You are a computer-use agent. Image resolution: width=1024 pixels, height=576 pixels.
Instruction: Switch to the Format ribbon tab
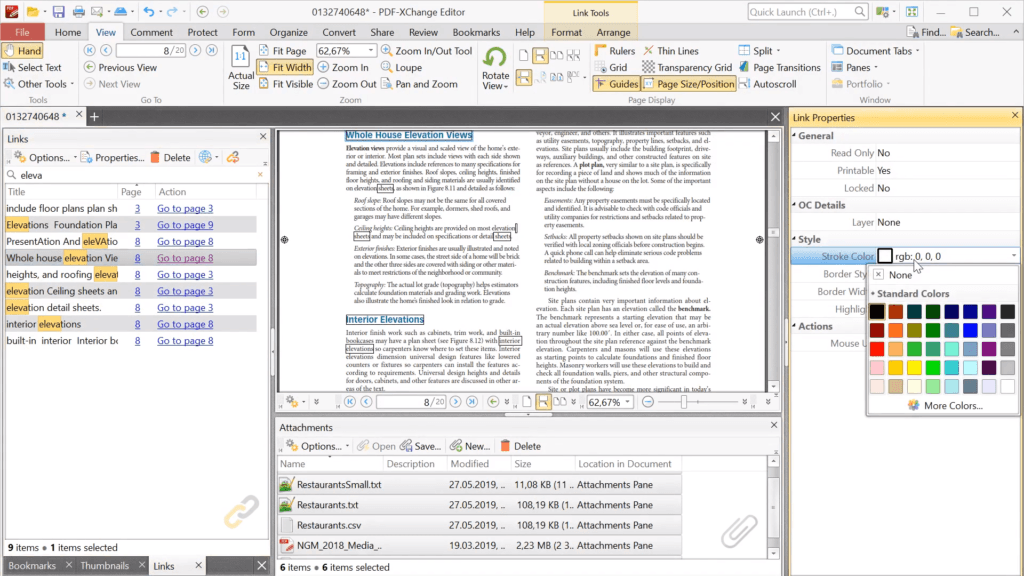566,31
